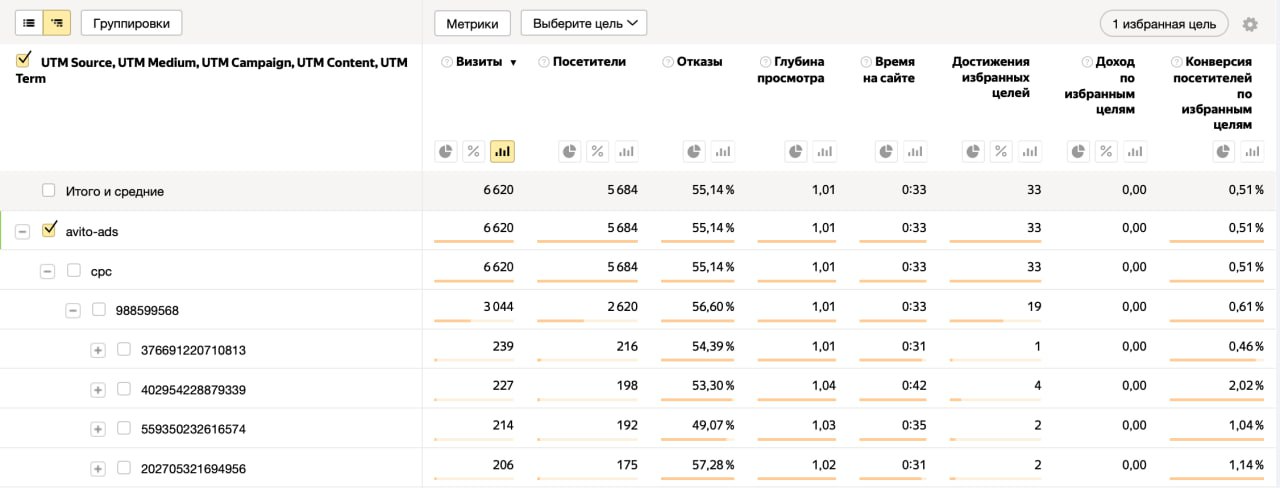The width and height of the screenshot is (1280, 488).
Task: Sort by Визиты column header
Action: point(478,62)
